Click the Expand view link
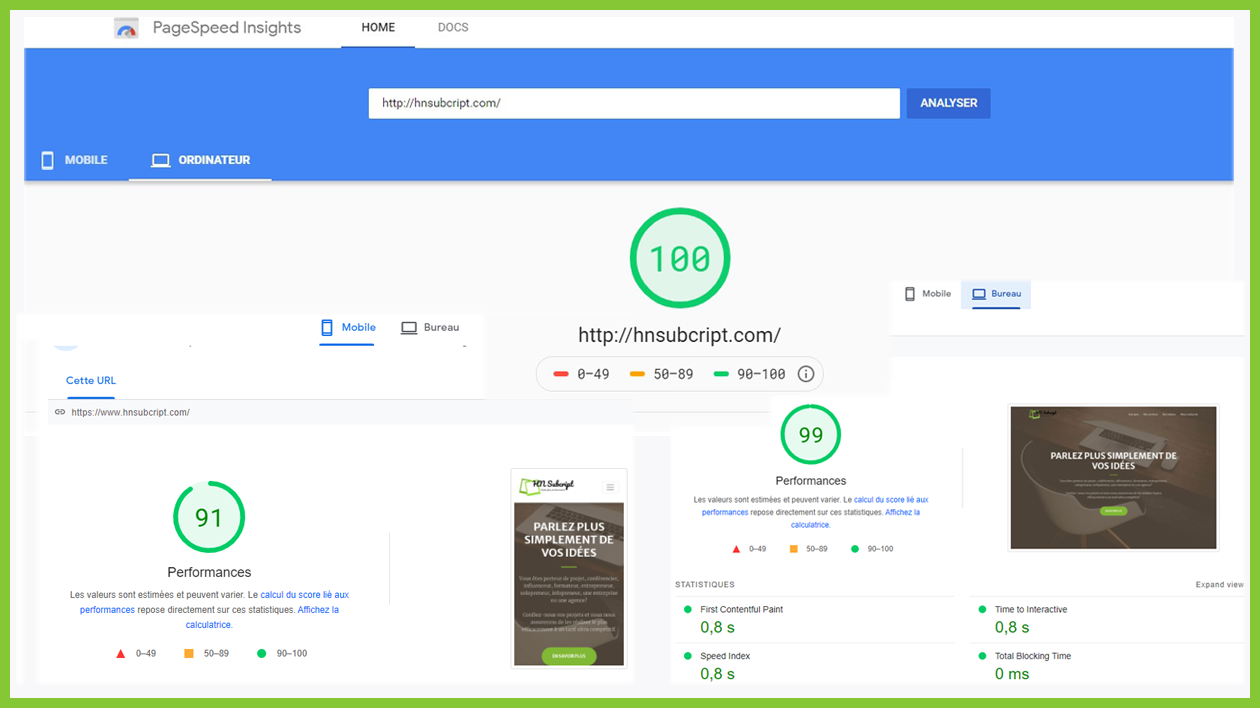 (x=1219, y=585)
